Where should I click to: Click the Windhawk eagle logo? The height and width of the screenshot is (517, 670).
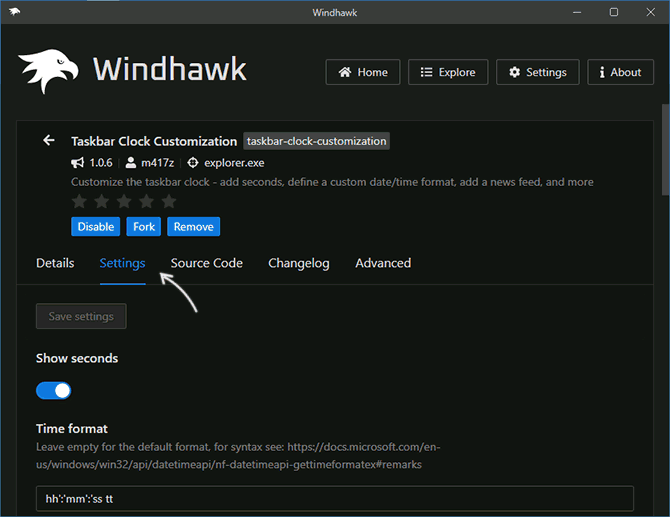(x=48, y=70)
